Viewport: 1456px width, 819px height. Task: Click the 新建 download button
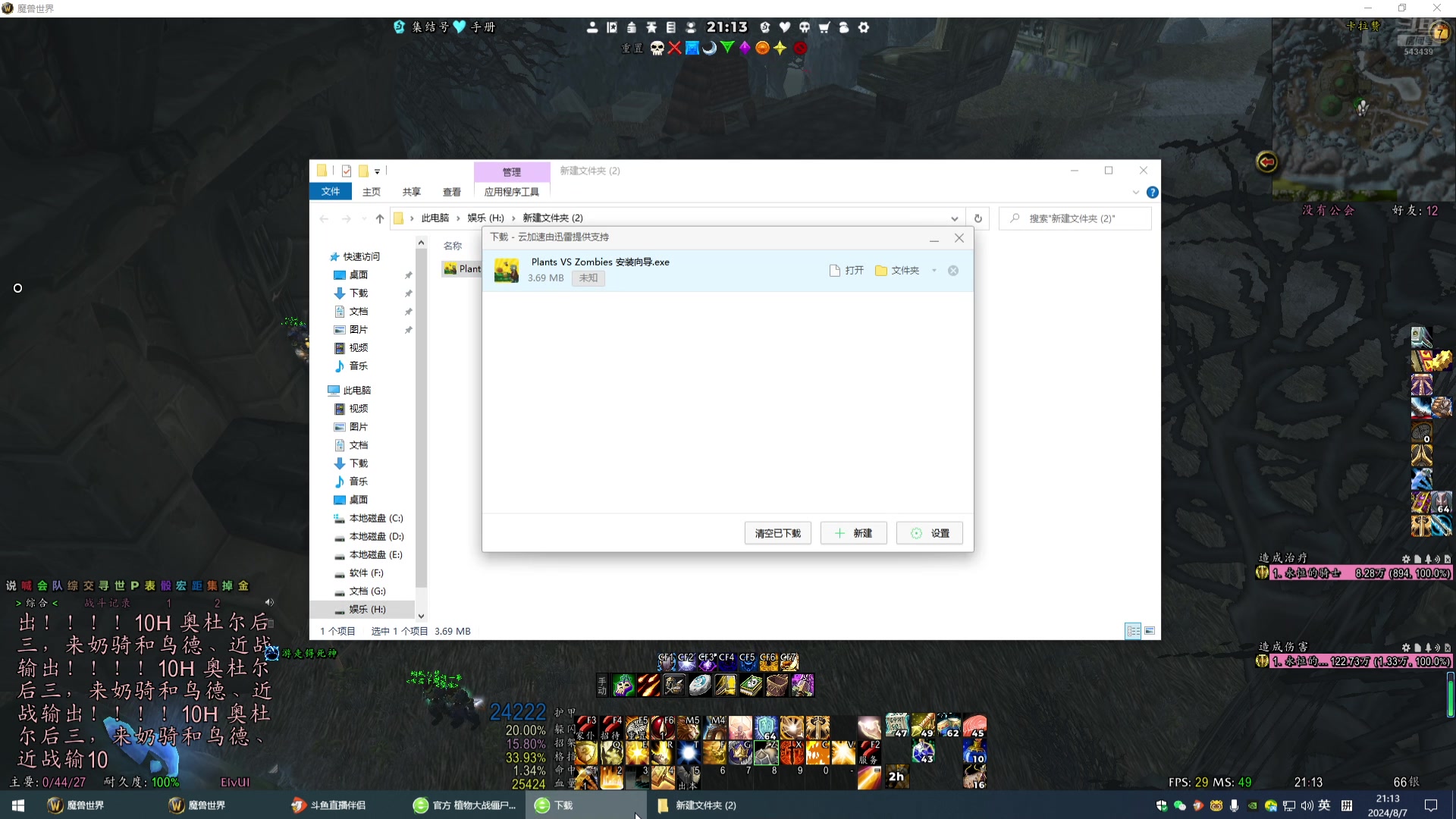tap(853, 533)
